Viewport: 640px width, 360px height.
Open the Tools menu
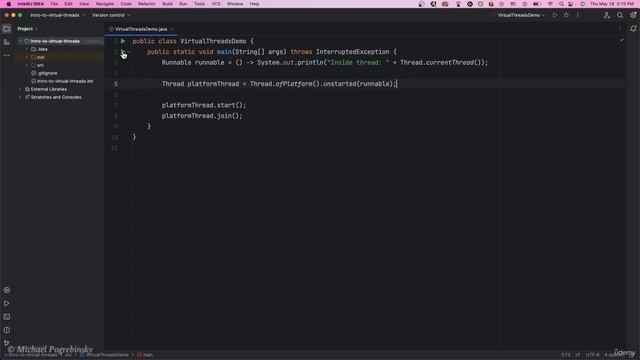pyautogui.click(x=199, y=4)
